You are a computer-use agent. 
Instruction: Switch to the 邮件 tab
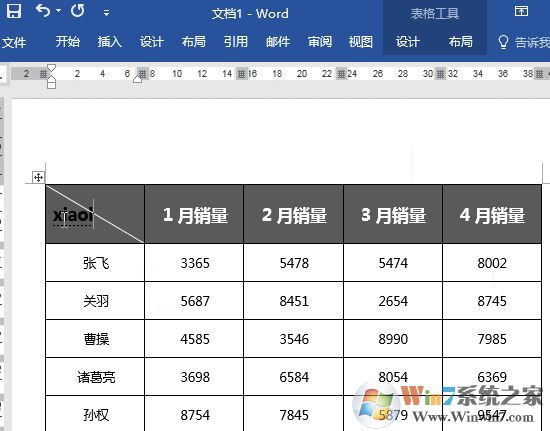(278, 42)
